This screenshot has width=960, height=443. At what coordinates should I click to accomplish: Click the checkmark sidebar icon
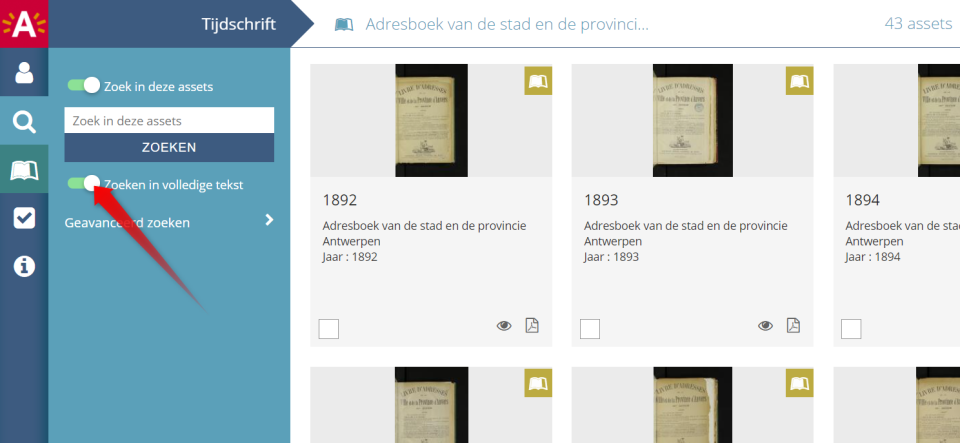(24, 218)
